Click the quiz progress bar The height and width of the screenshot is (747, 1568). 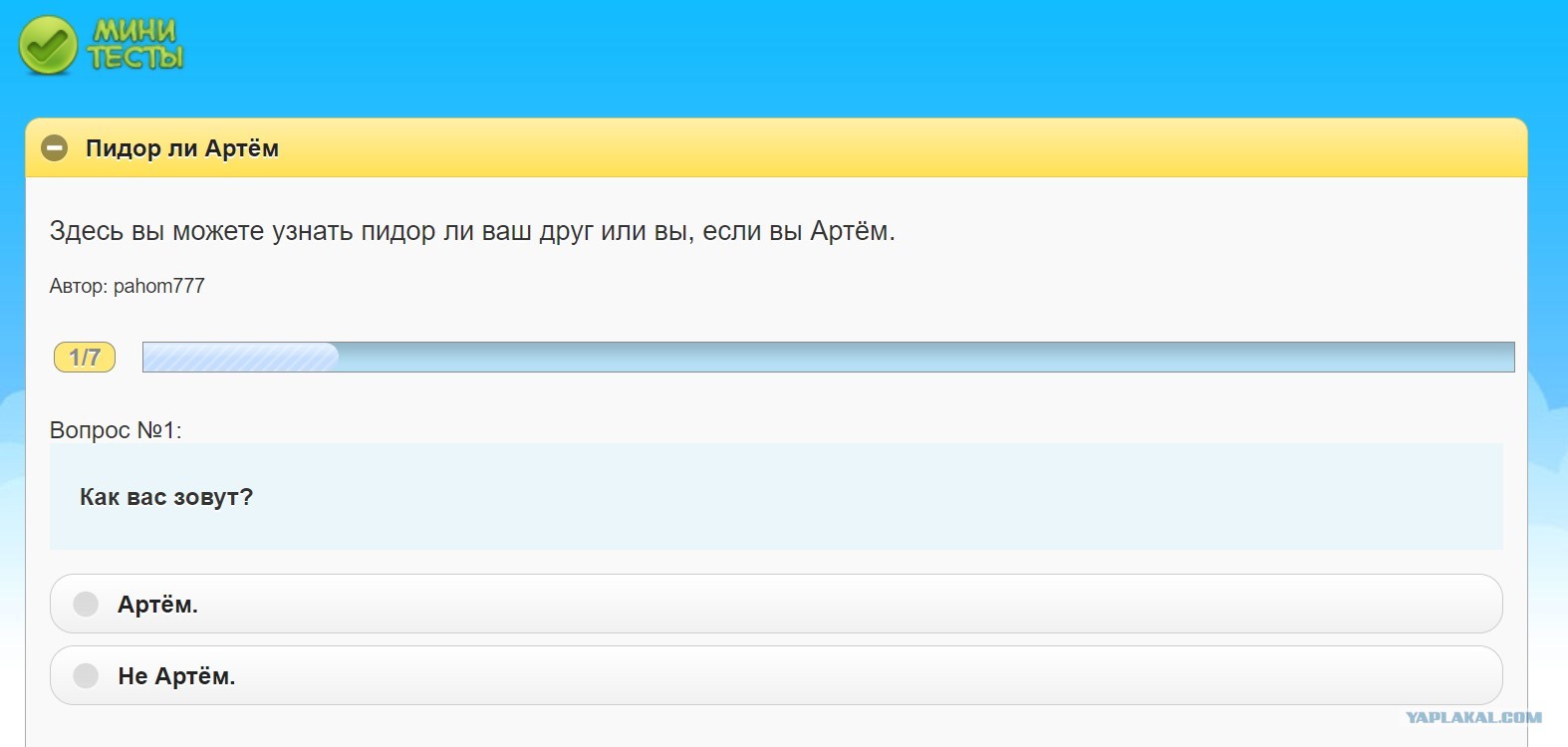pyautogui.click(x=828, y=357)
